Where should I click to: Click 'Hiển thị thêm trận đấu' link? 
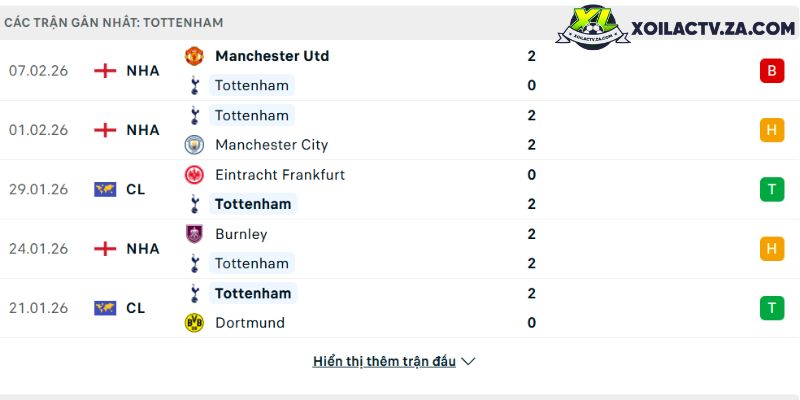tap(384, 362)
